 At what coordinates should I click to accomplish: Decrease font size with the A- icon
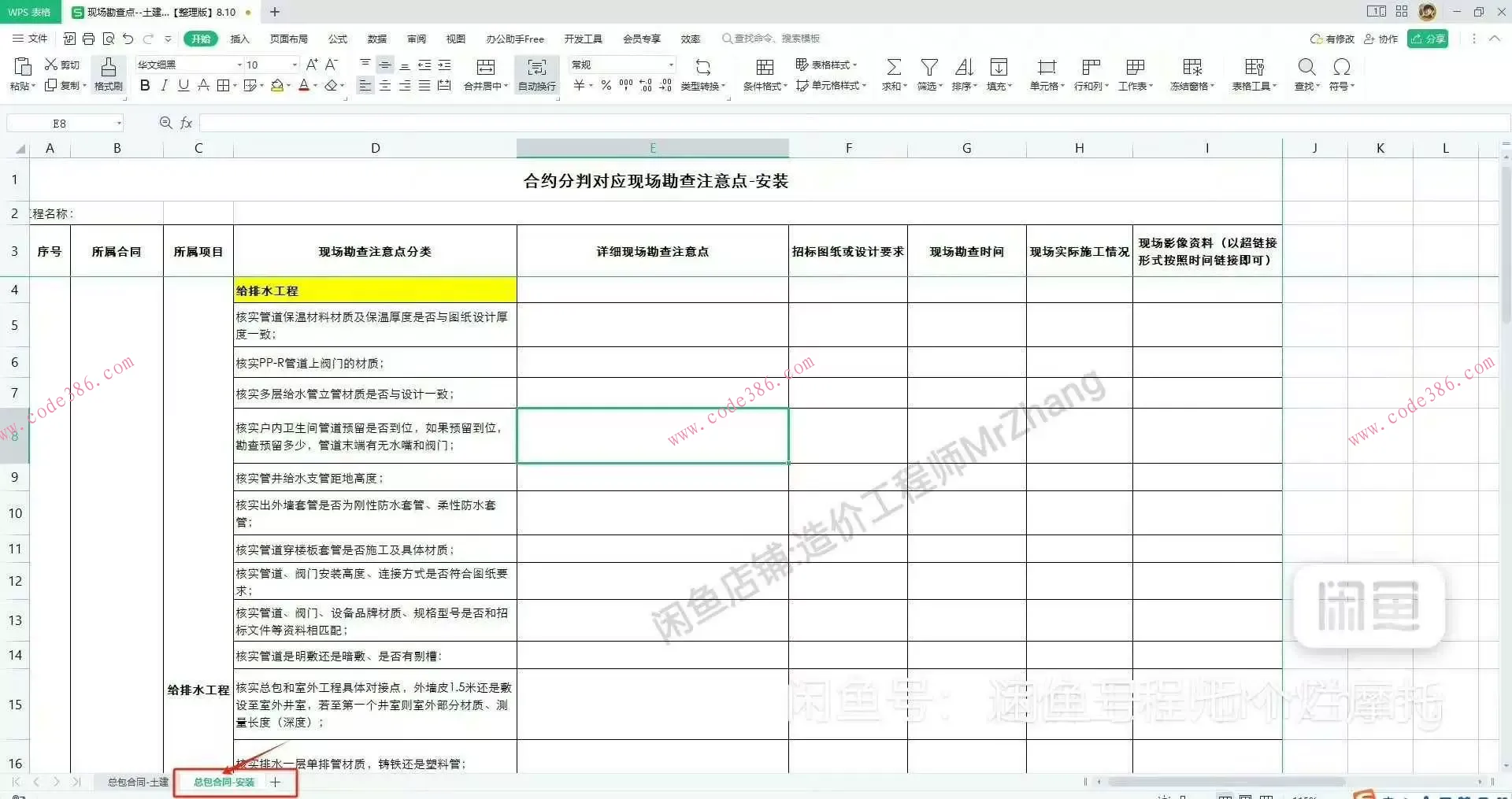click(x=332, y=65)
